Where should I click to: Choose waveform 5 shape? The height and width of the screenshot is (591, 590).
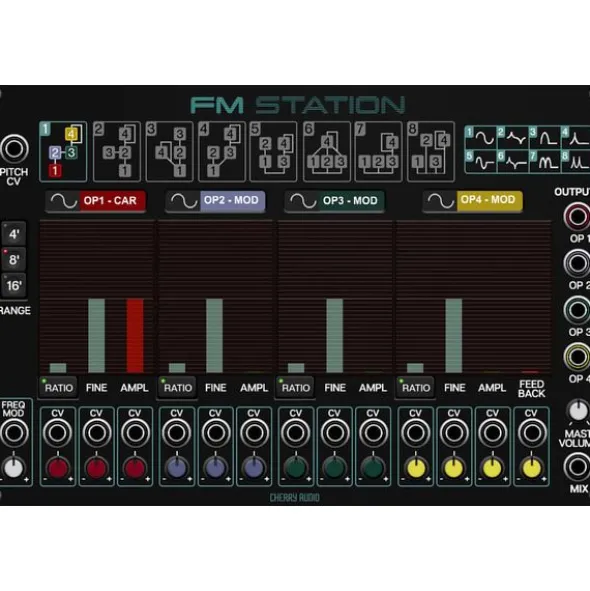click(x=481, y=161)
